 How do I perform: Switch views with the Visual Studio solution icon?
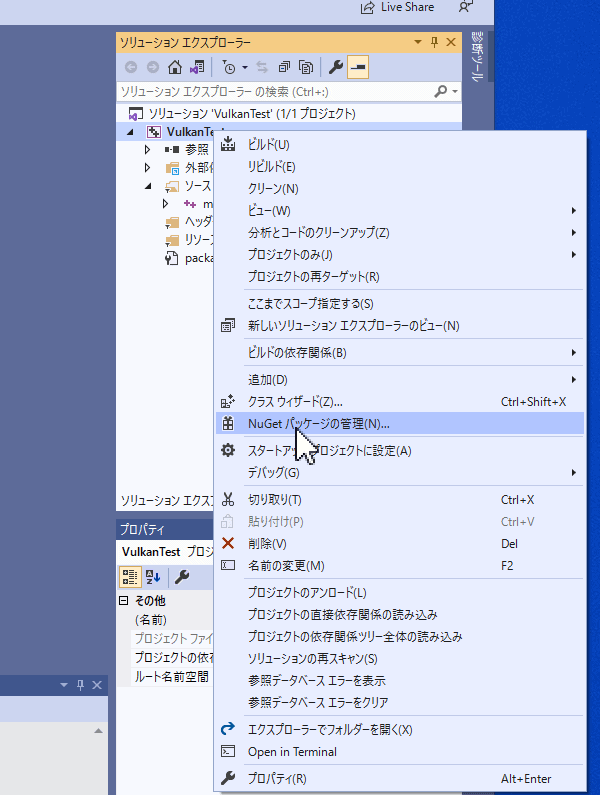197,67
